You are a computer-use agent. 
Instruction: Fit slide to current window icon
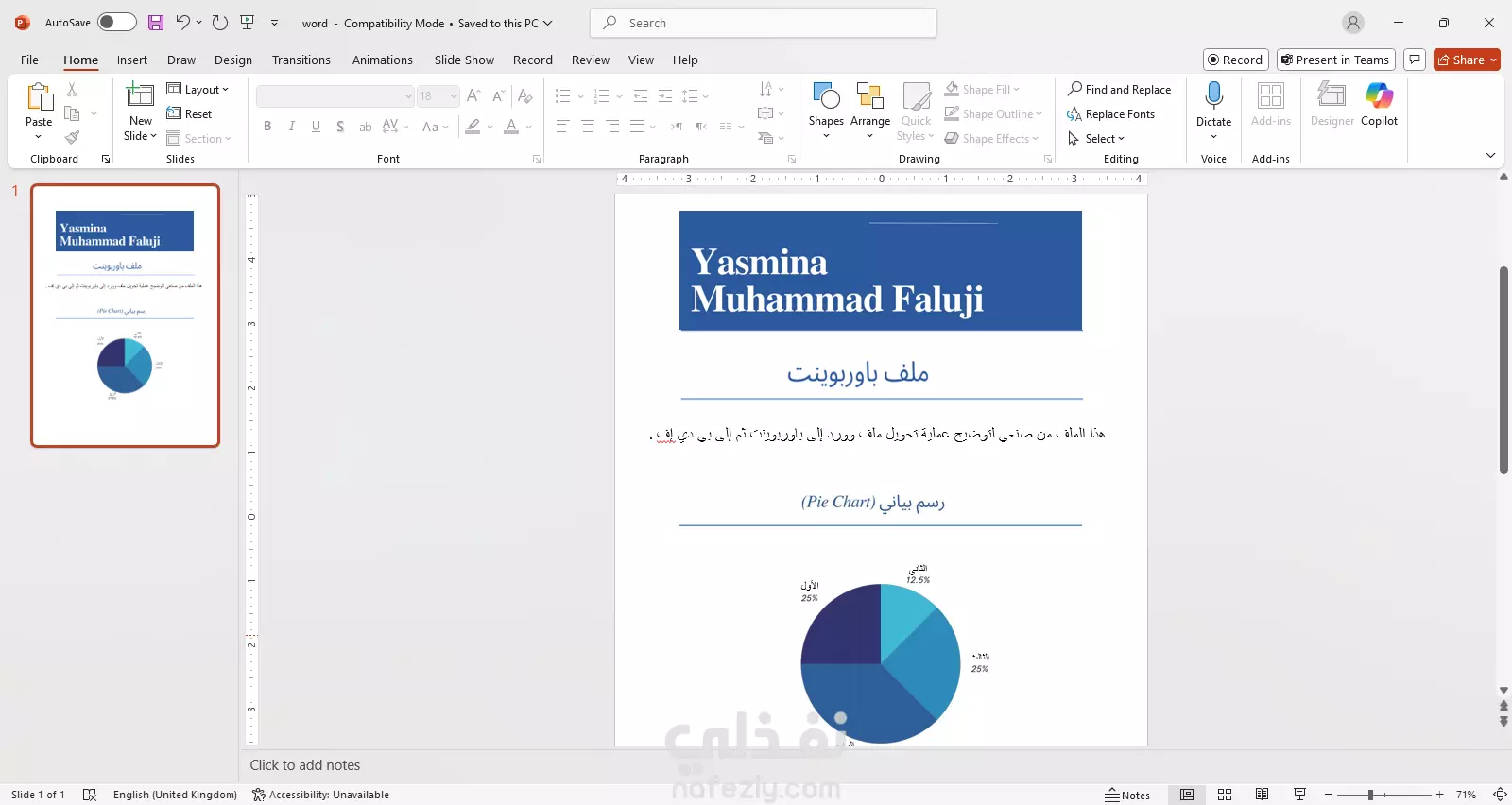click(x=1500, y=795)
